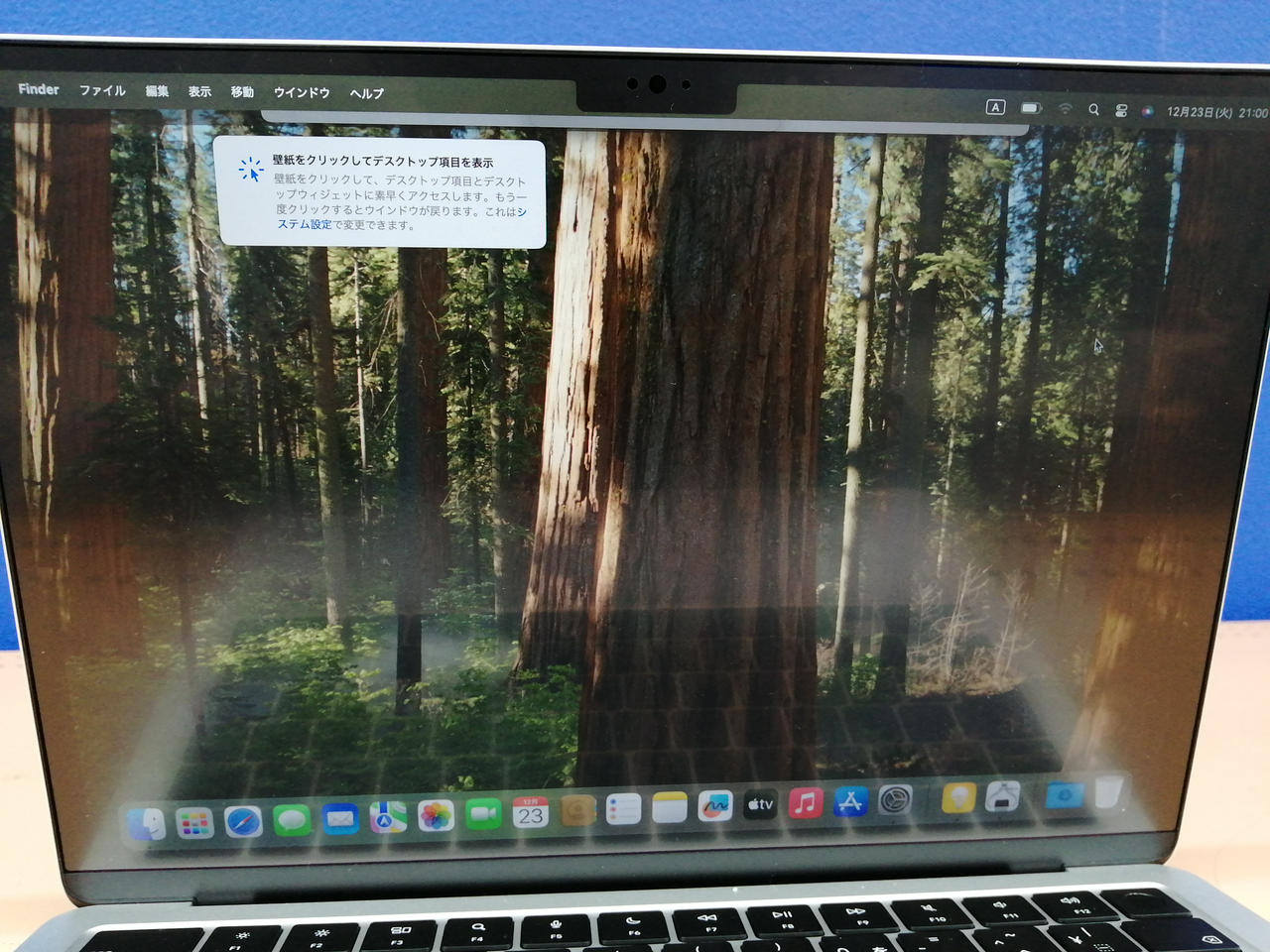Open the Apple TV app

[x=760, y=804]
